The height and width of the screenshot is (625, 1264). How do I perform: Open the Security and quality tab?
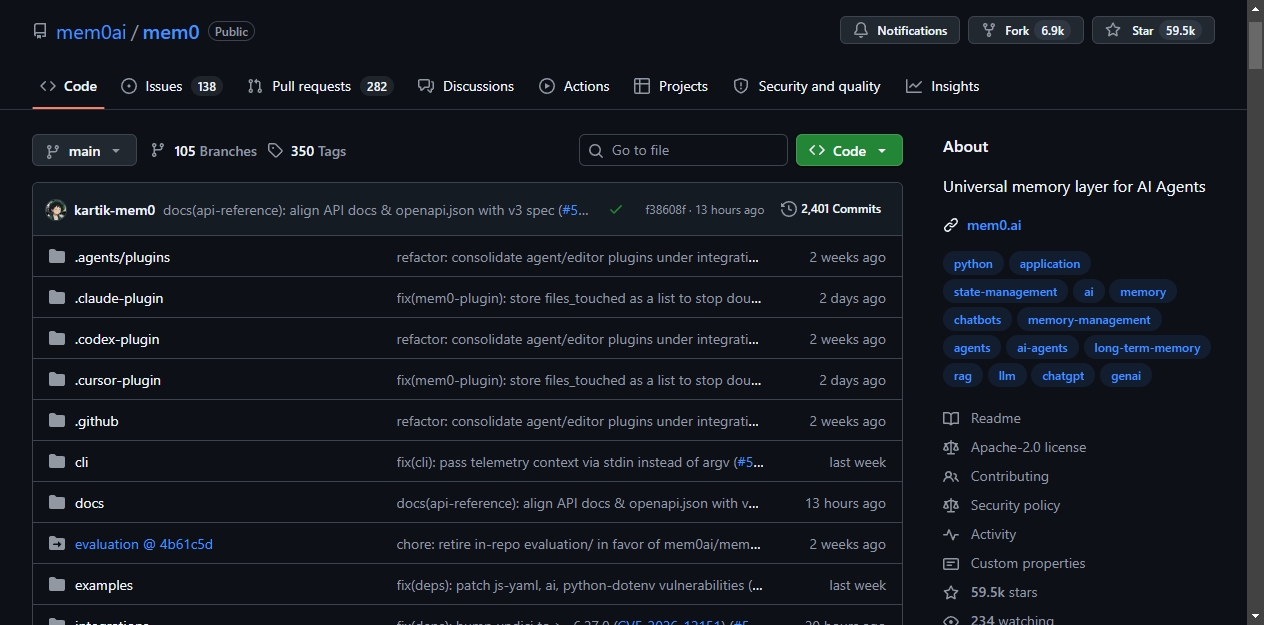pyautogui.click(x=807, y=86)
